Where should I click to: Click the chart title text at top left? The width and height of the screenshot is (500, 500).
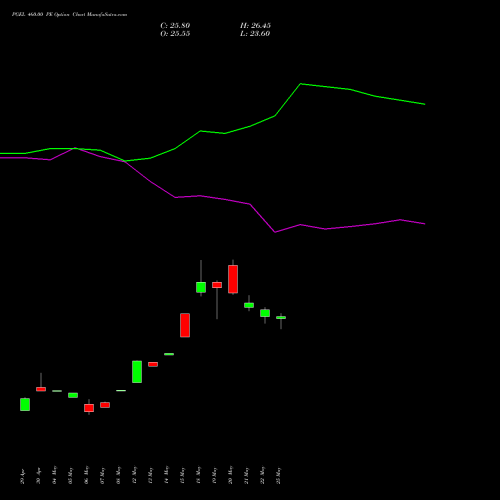[69, 15]
